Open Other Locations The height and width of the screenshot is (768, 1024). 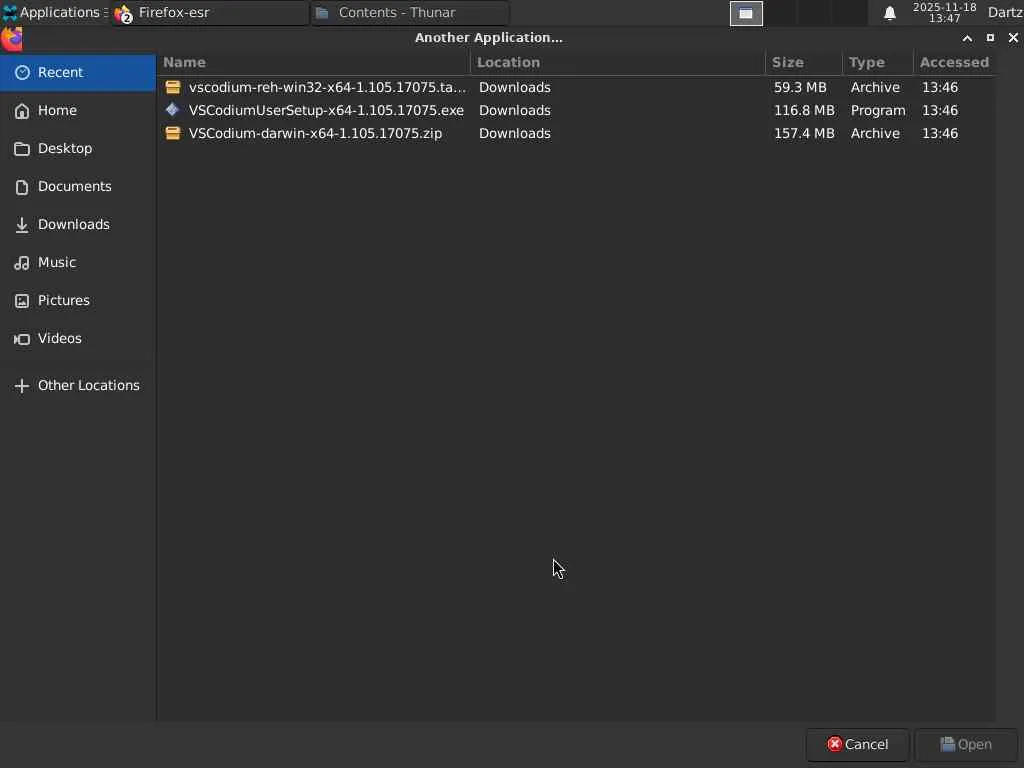point(78,385)
